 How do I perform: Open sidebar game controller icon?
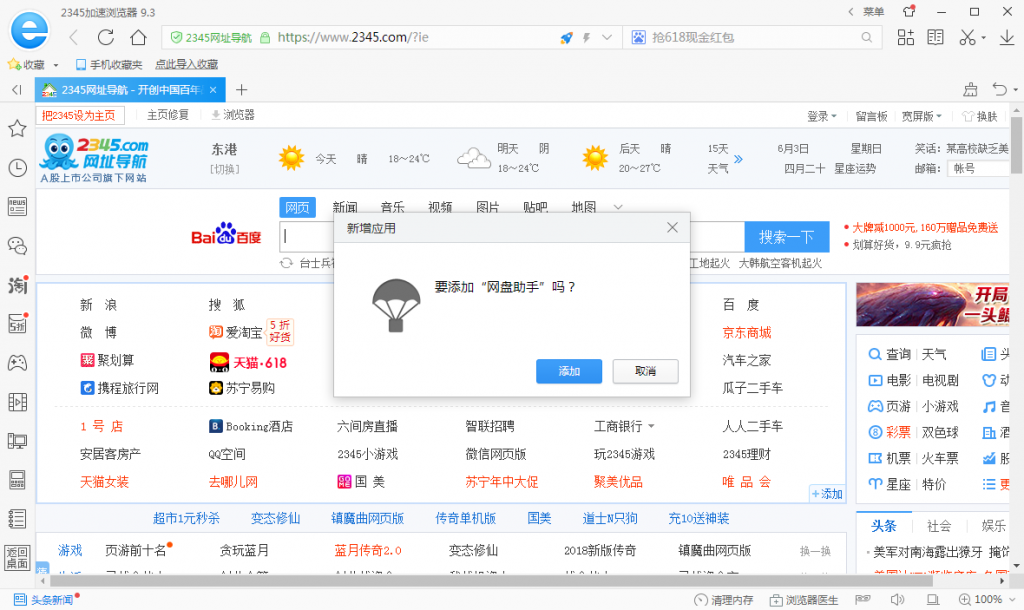[17, 362]
